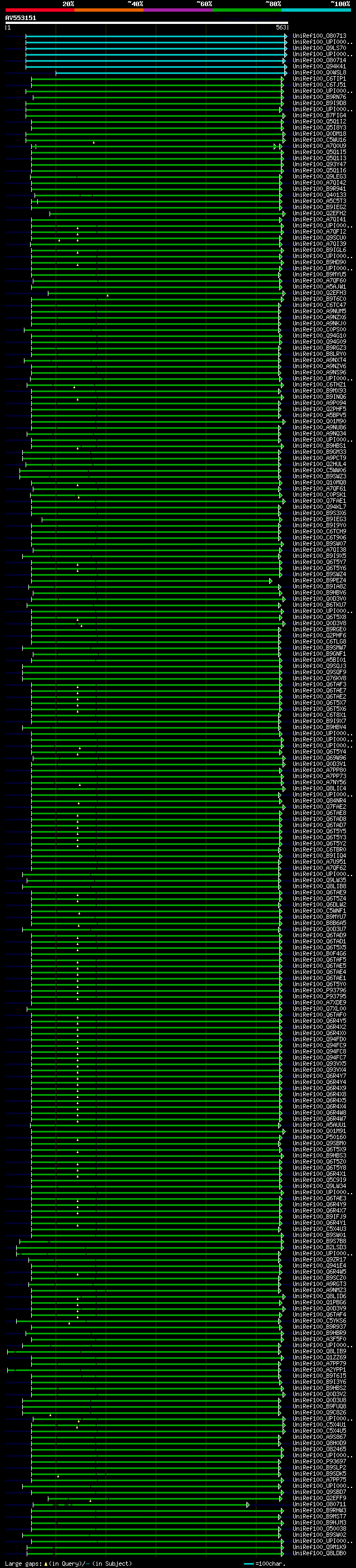Click the short arrowhead ending the O80711 alignment
Image resolution: width=356 pixels, height=1568 pixels.
pyautogui.click(x=248, y=1504)
